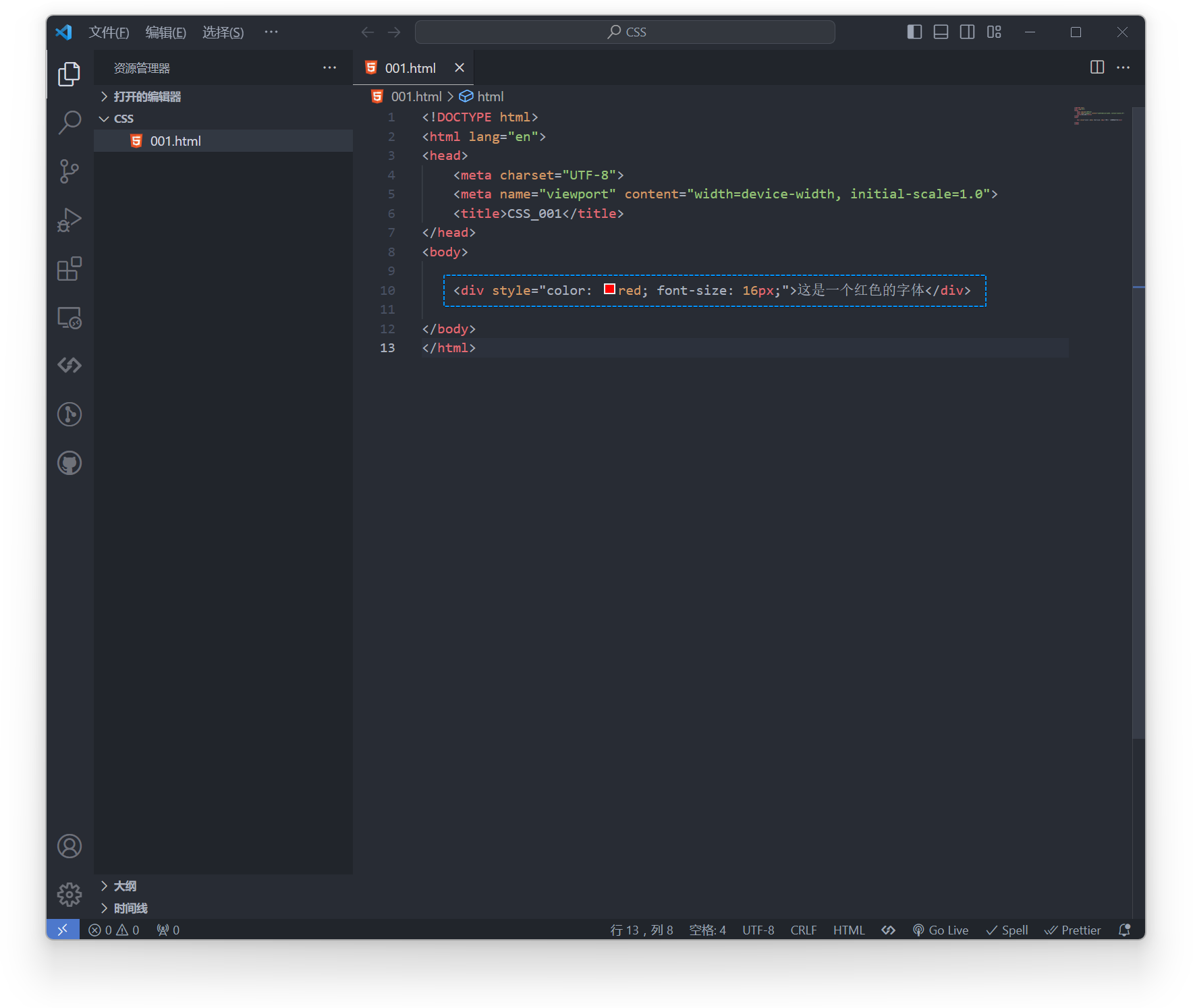Click Prettier in the status bar

point(1073,930)
